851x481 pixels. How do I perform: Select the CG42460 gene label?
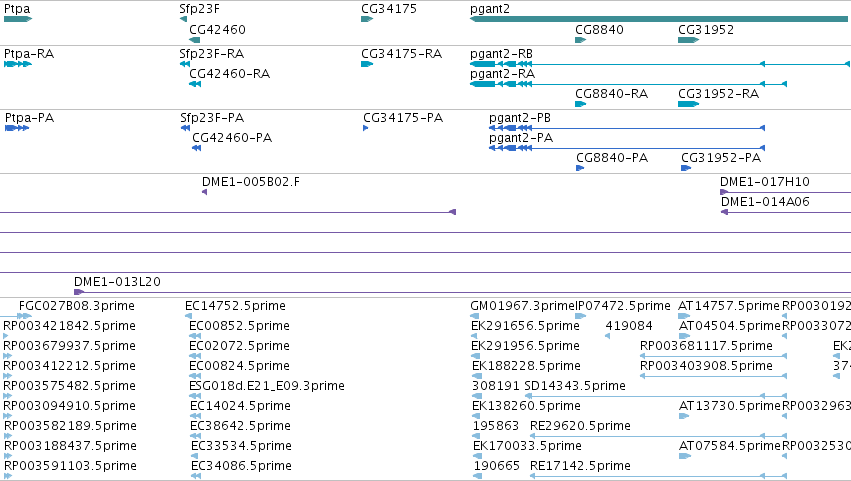217,29
